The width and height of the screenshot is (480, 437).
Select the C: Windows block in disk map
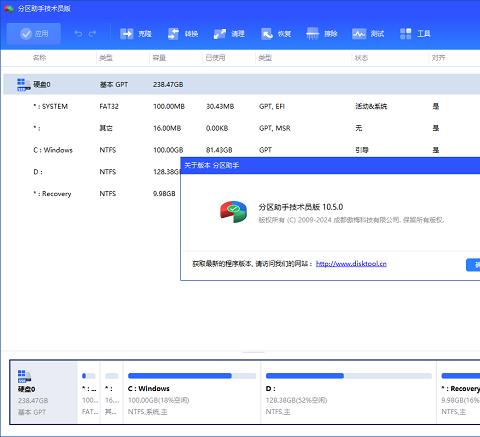point(192,392)
